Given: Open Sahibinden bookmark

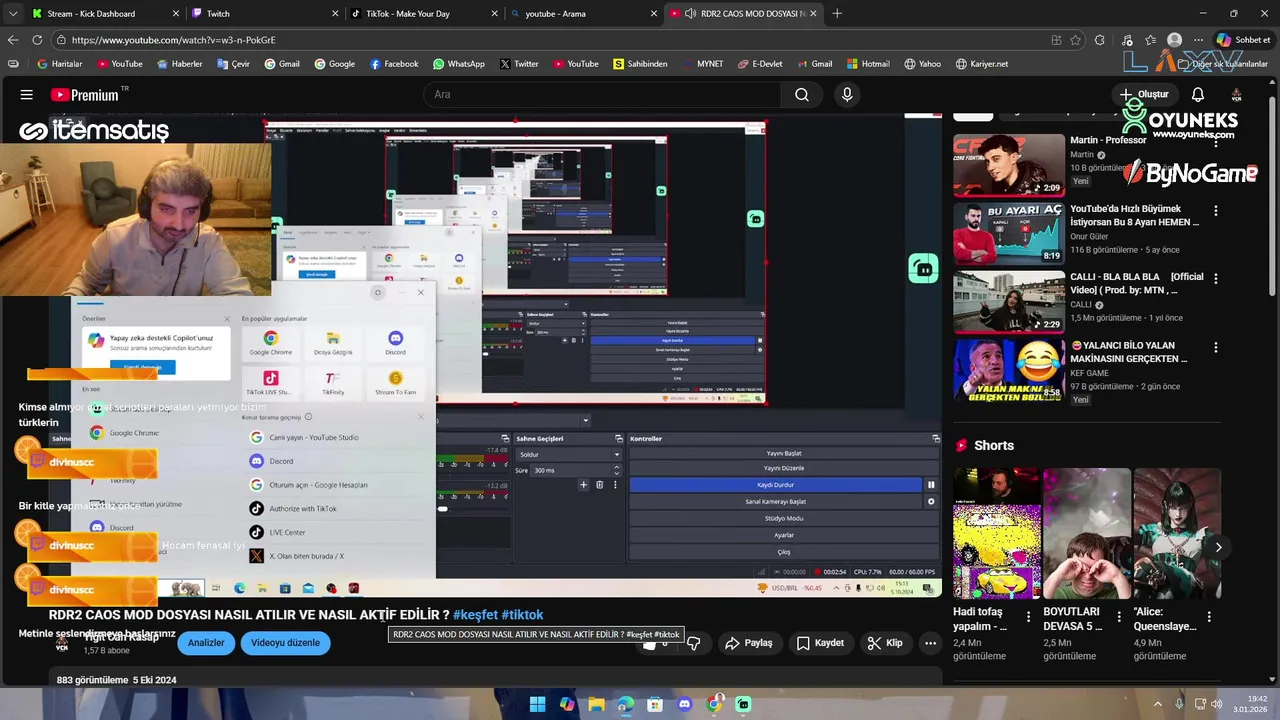Looking at the screenshot, I should [640, 64].
